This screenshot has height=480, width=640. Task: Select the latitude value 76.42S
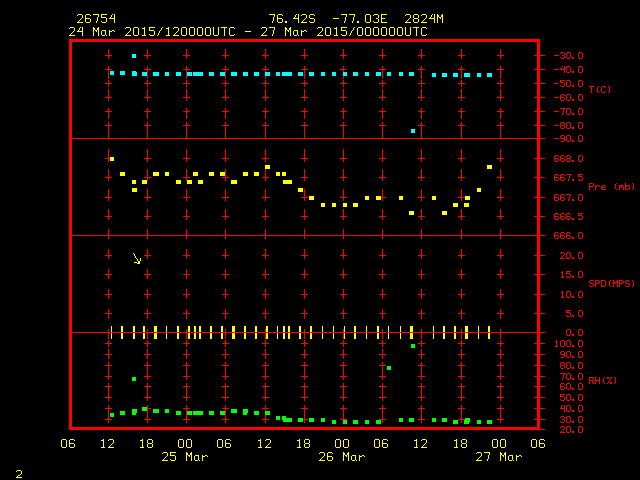(292, 19)
